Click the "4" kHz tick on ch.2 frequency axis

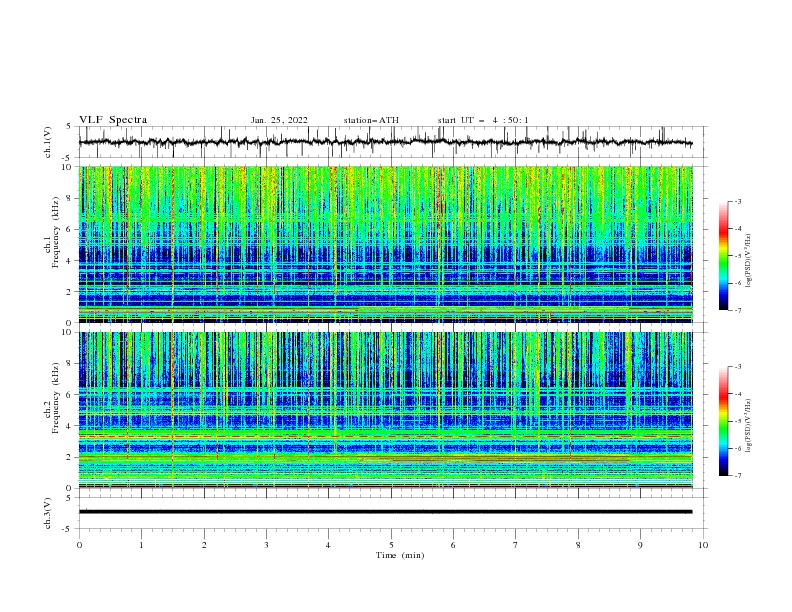(x=70, y=426)
